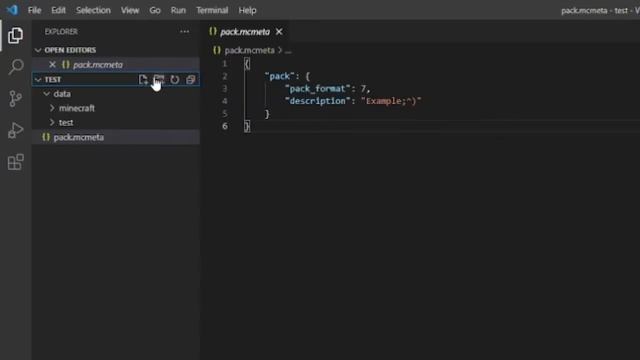Click line number 6 in gutter
The width and height of the screenshot is (640, 360).
click(225, 126)
